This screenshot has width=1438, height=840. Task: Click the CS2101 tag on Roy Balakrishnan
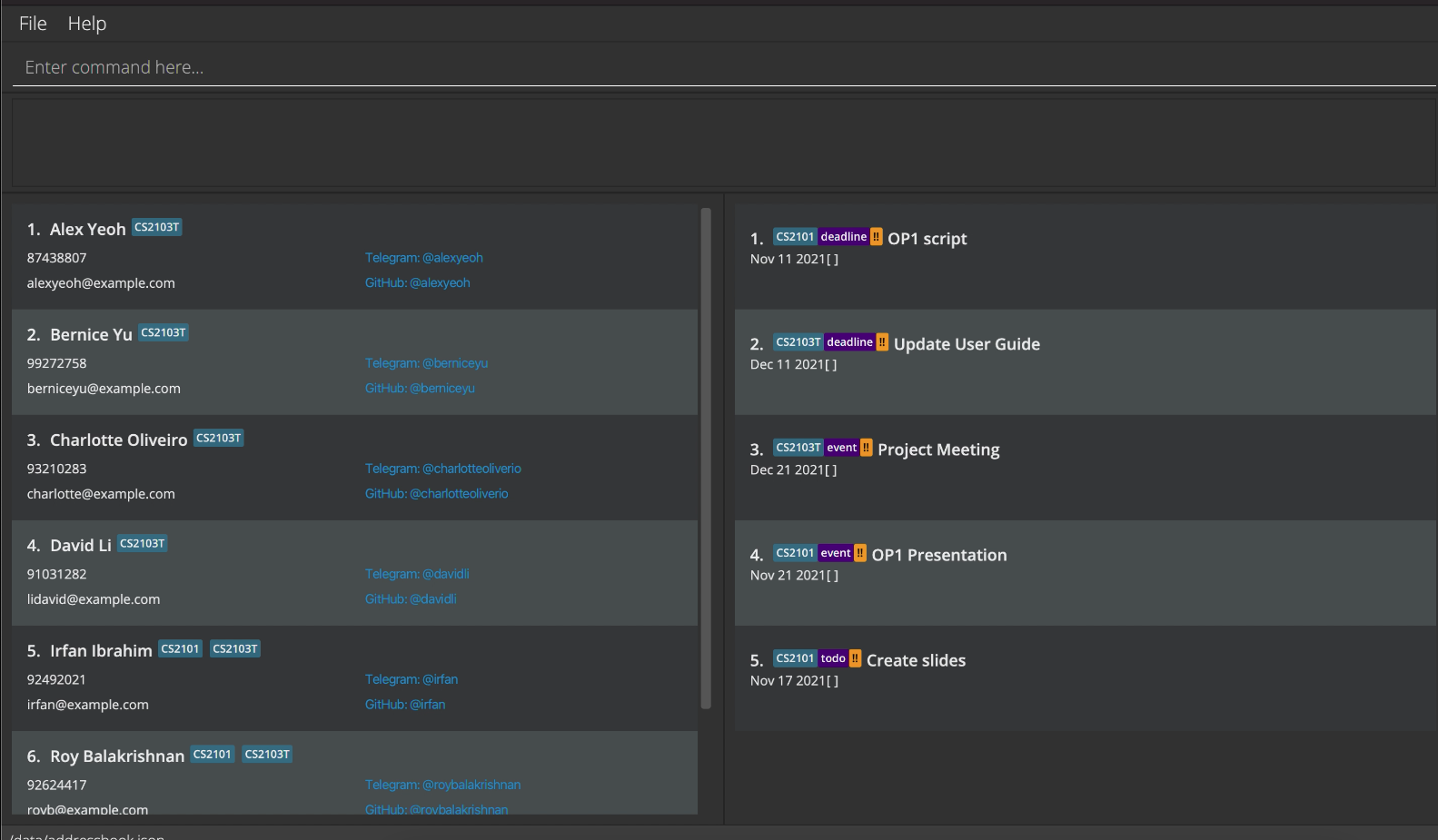[213, 754]
